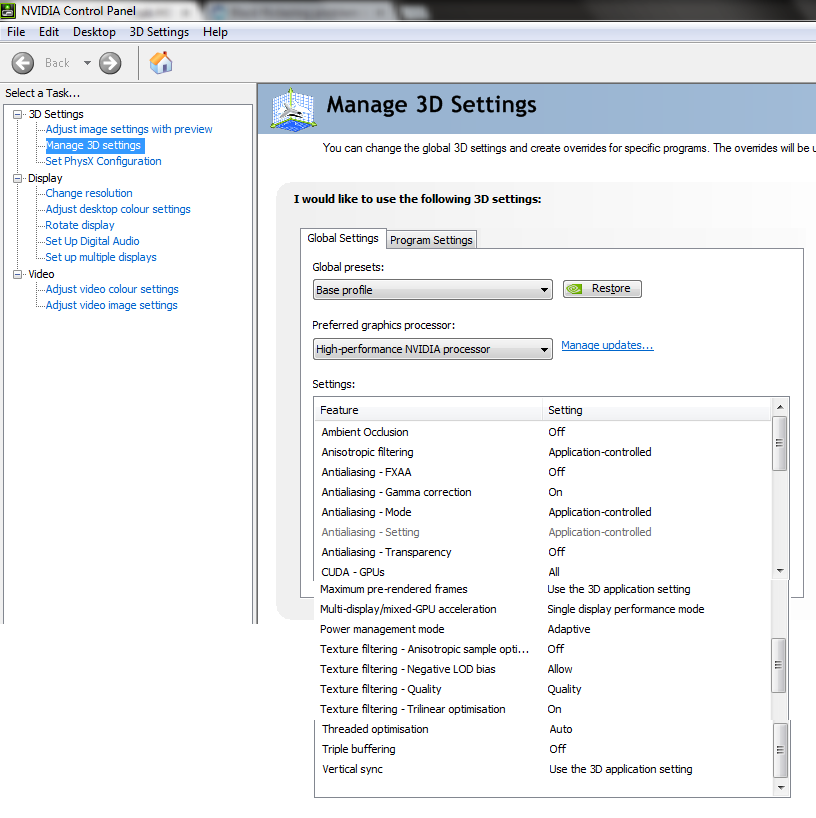Open the Preferred graphics processor dropdown
The width and height of the screenshot is (816, 818).
tap(432, 349)
